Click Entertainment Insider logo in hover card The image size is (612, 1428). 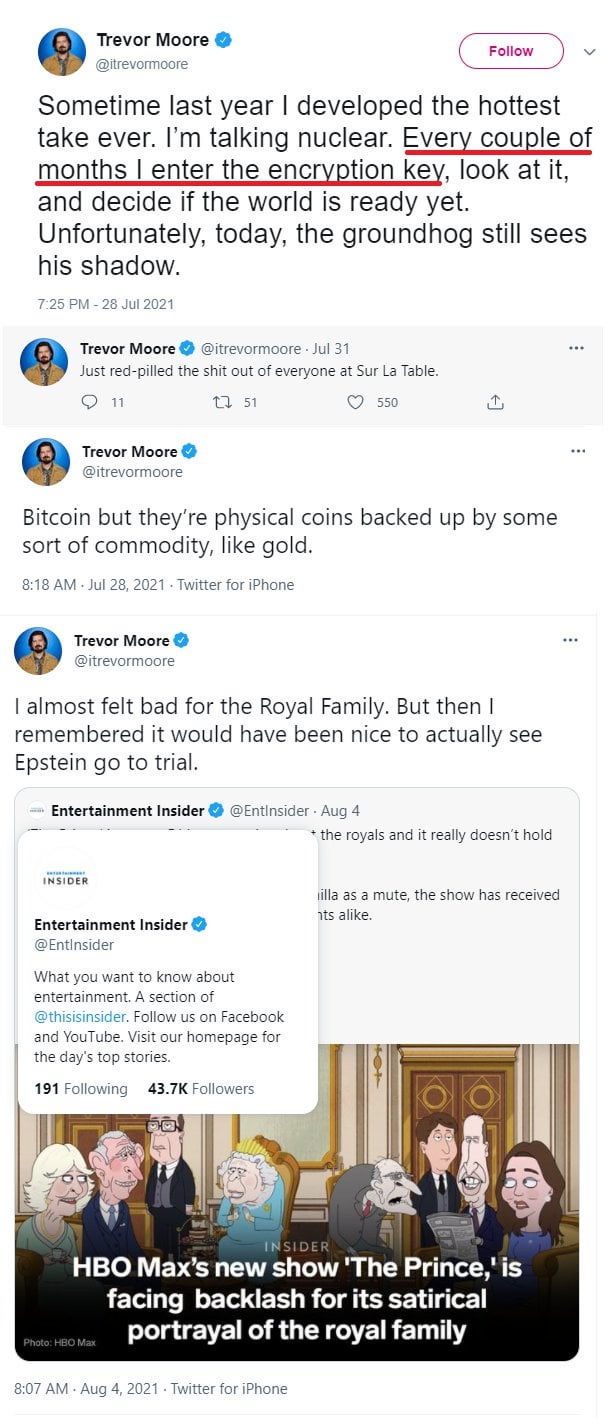(x=66, y=877)
